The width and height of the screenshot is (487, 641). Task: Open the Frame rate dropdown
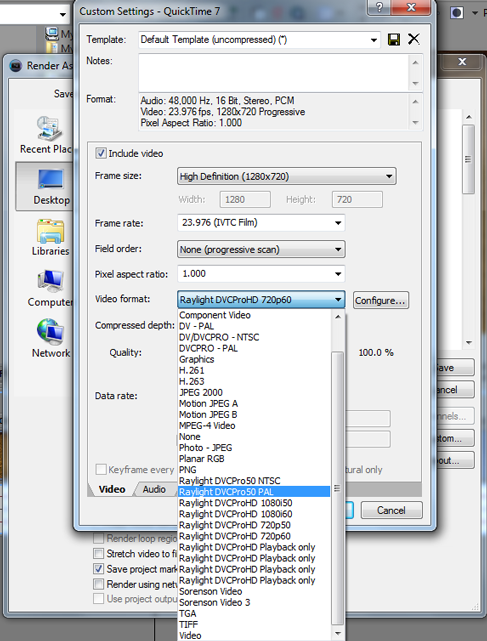261,223
